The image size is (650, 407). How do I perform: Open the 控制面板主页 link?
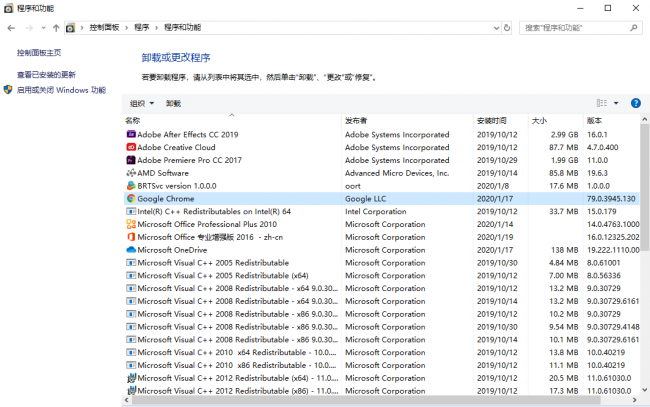(39, 53)
